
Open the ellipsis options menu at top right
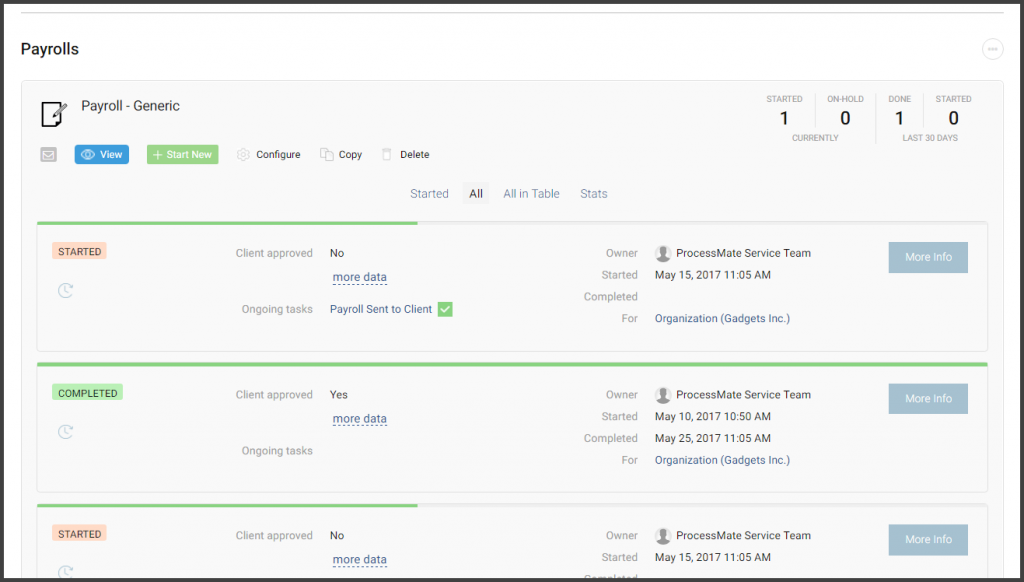coord(992,48)
